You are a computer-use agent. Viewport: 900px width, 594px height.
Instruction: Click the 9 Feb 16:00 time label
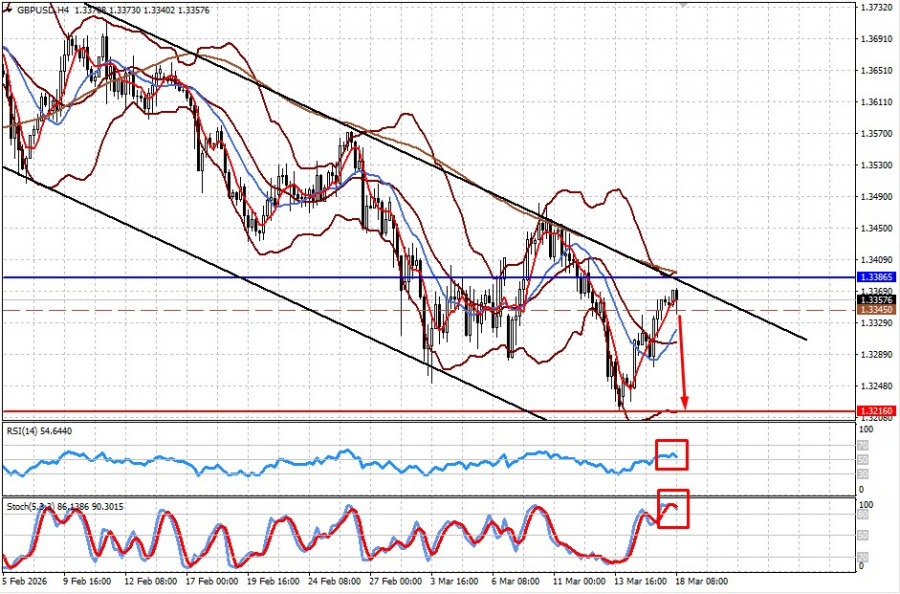coord(87,581)
